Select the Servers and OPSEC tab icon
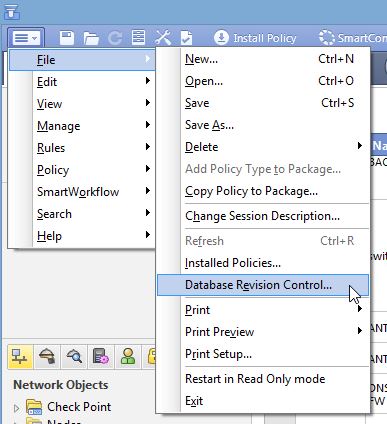Screen dimensions: 387x424 tap(101, 357)
